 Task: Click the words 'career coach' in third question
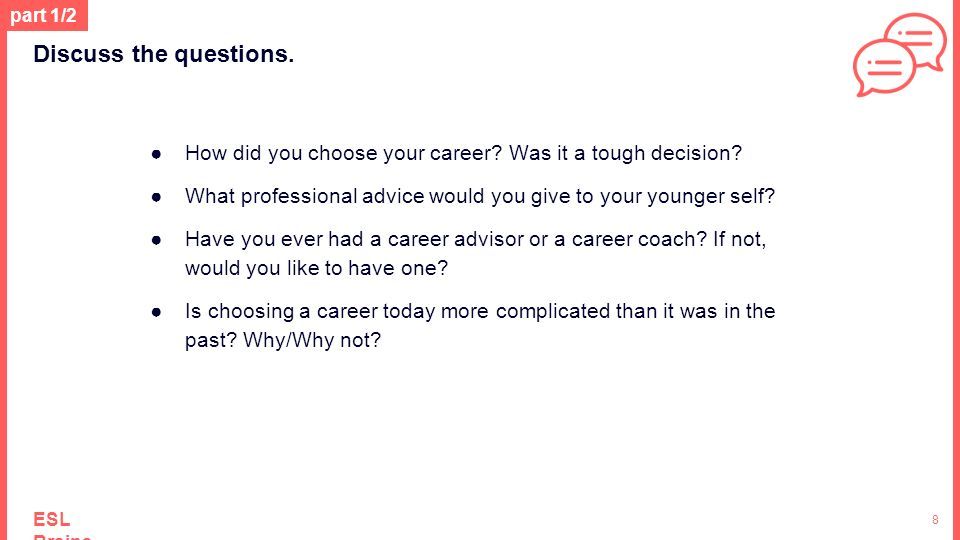tap(636, 239)
